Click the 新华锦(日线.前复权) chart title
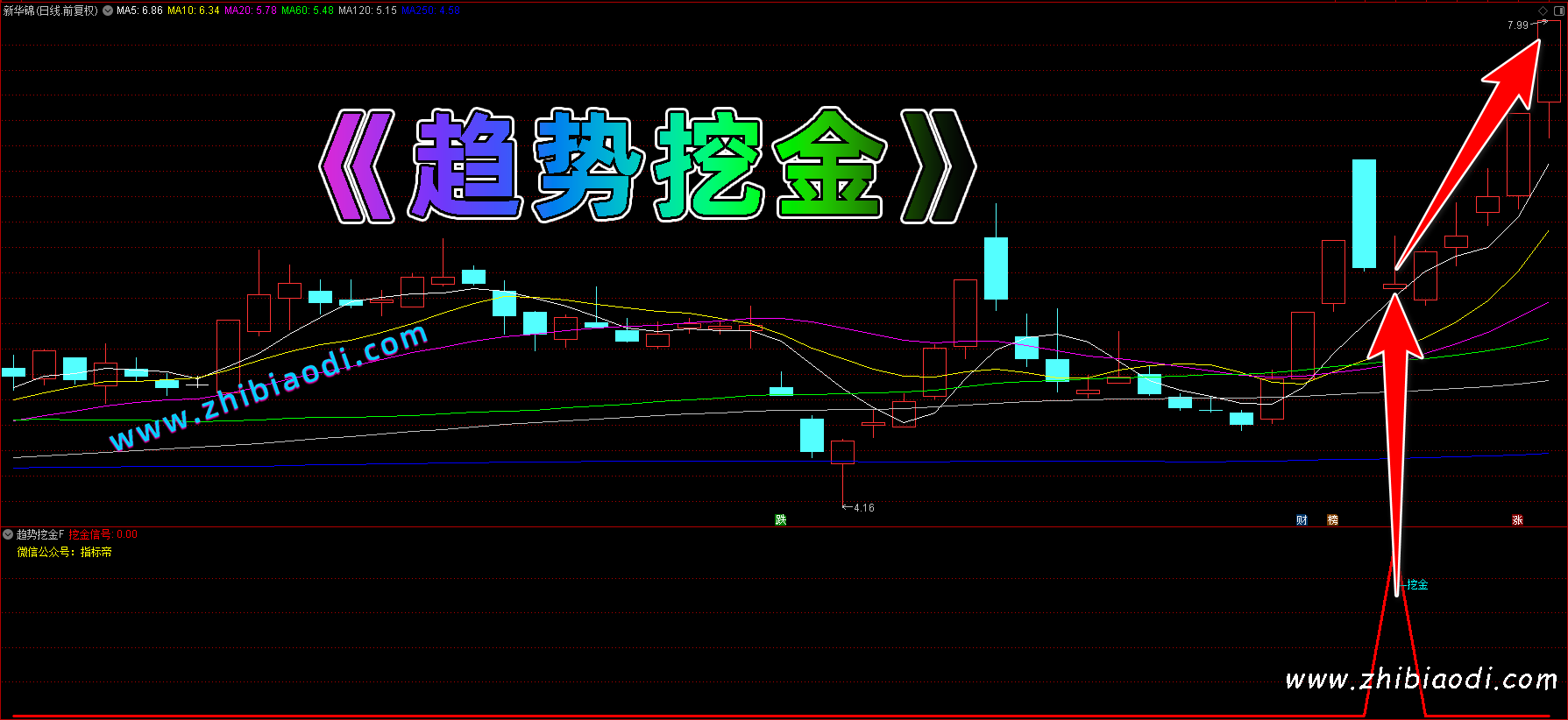The width and height of the screenshot is (1568, 720). pyautogui.click(x=51, y=11)
